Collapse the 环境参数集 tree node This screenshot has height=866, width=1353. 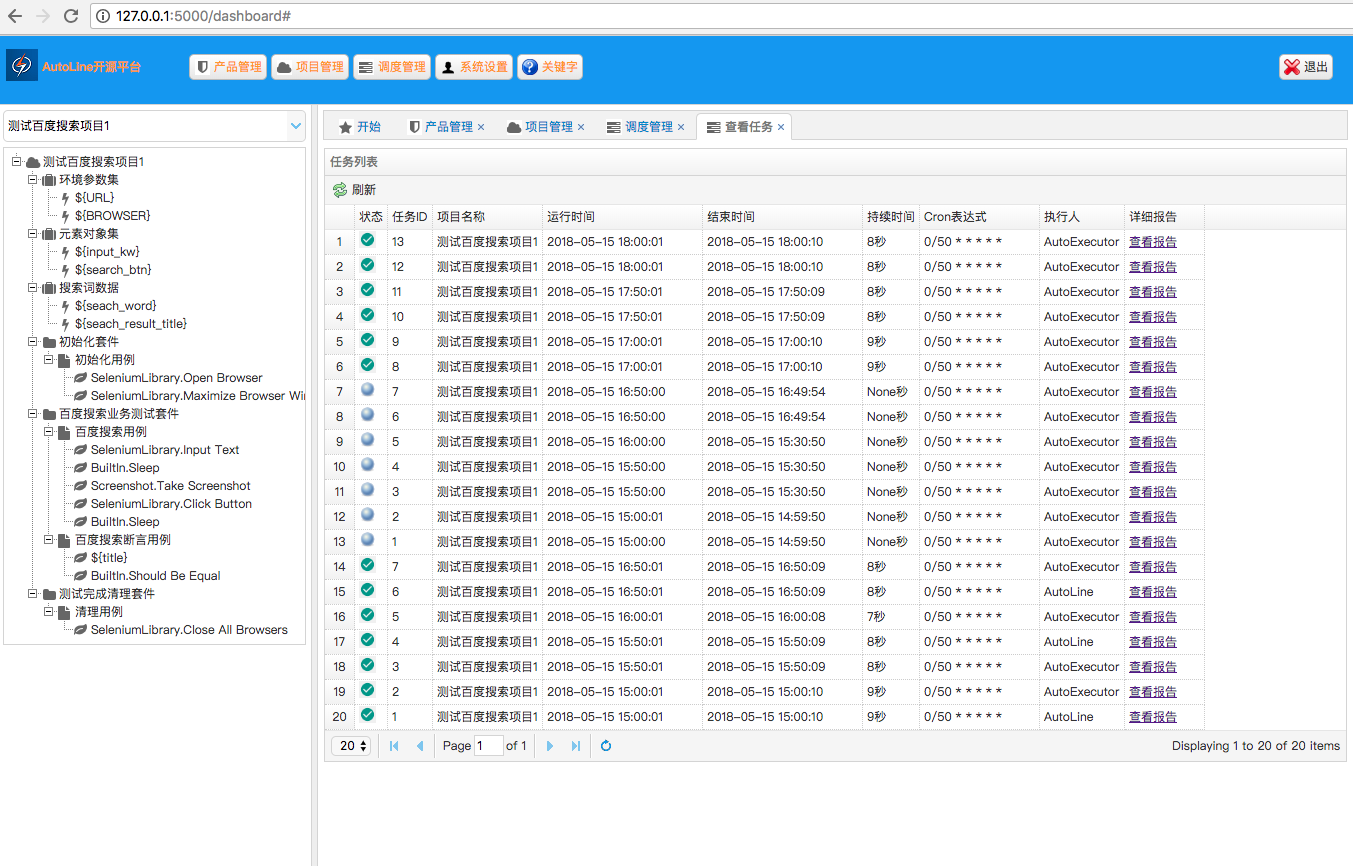click(x=33, y=180)
